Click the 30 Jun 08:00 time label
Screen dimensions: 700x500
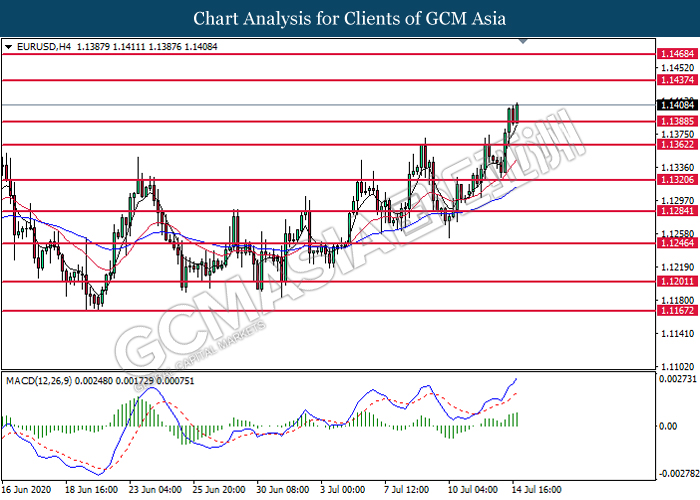pyautogui.click(x=283, y=489)
